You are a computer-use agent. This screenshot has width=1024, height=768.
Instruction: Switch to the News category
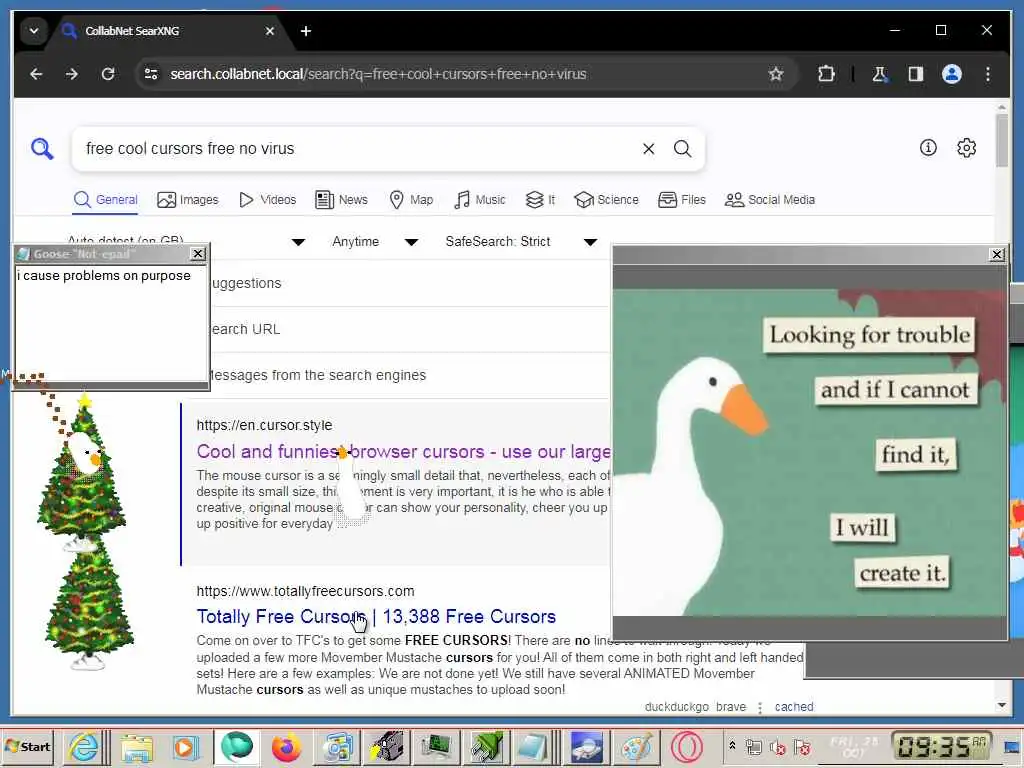tap(342, 199)
